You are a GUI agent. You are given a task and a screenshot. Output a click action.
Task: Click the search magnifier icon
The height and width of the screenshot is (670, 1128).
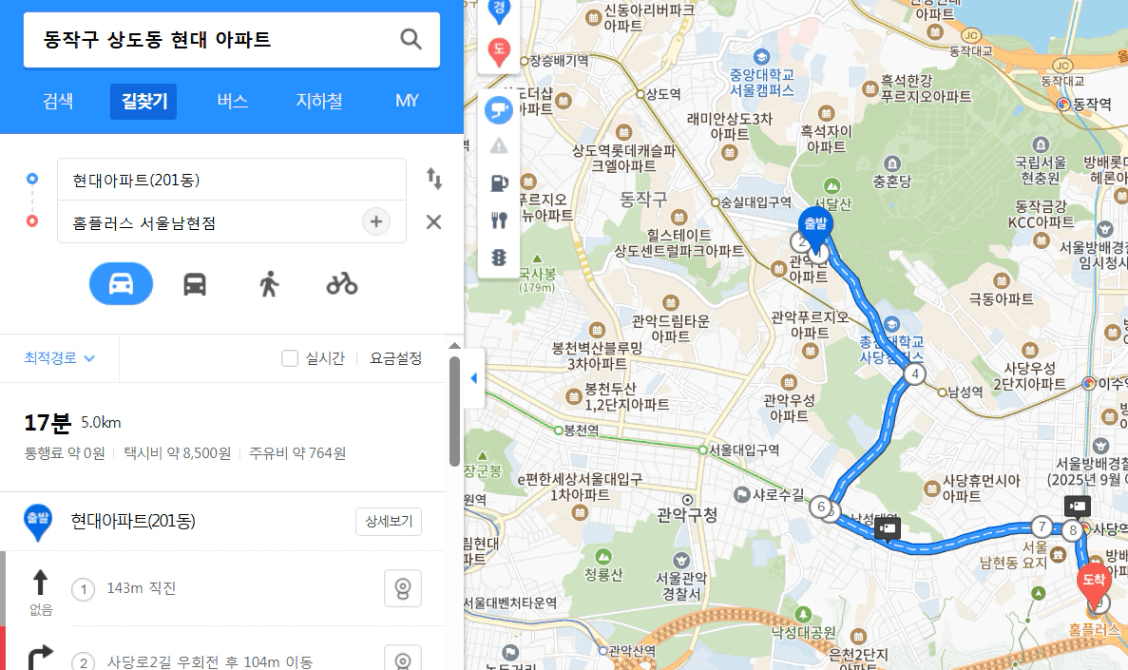click(x=411, y=39)
